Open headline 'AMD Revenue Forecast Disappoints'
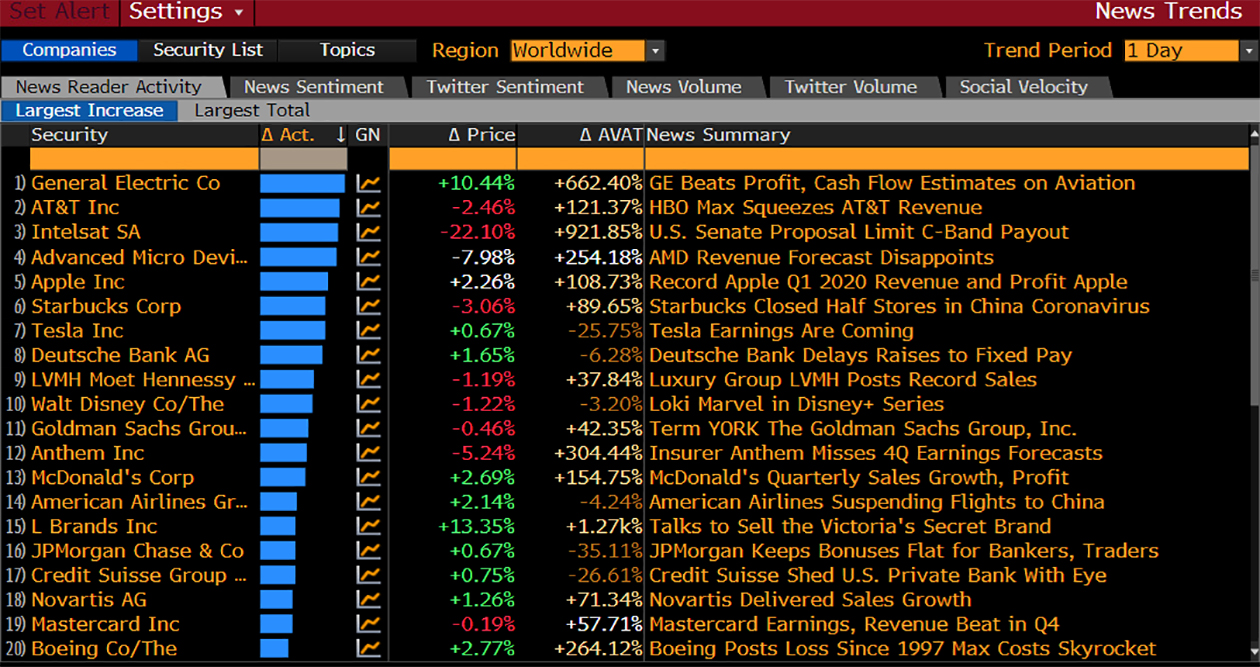The width and height of the screenshot is (1260, 667). pyautogui.click(x=821, y=257)
